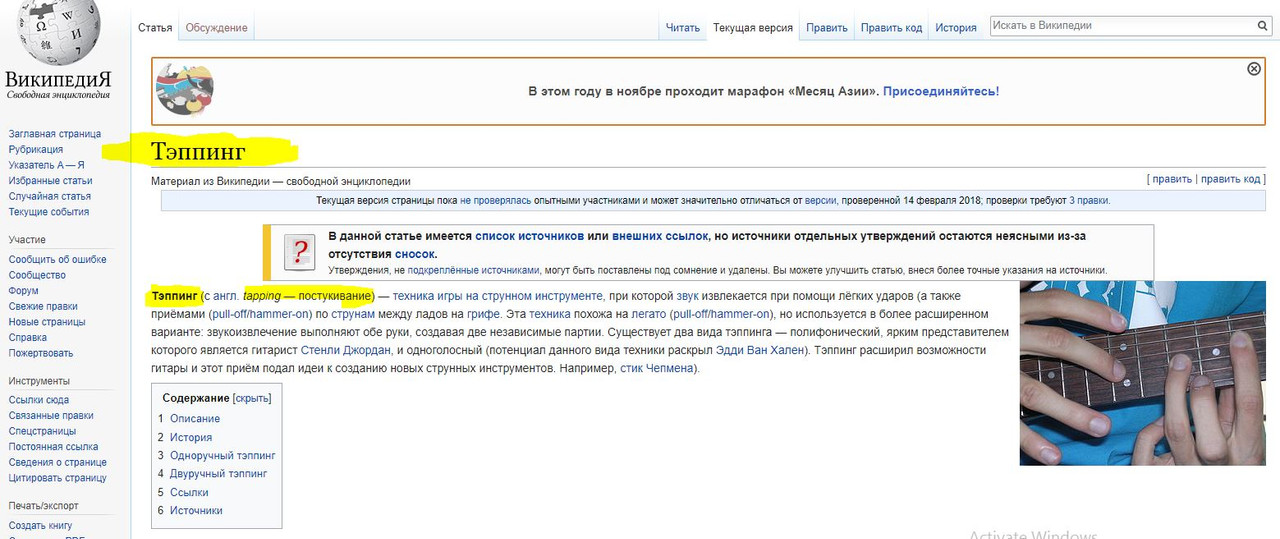This screenshot has height=539, width=1280.
Task: Click the Wikipedia globe logo
Action: pyautogui.click(x=58, y=34)
